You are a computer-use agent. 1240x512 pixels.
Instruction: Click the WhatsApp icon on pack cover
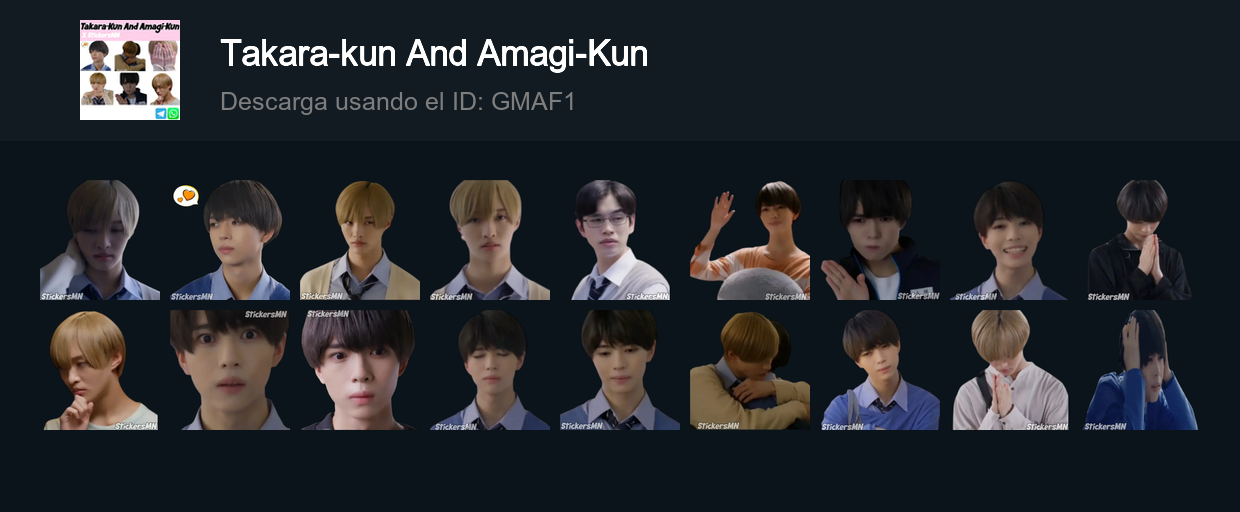coord(174,114)
